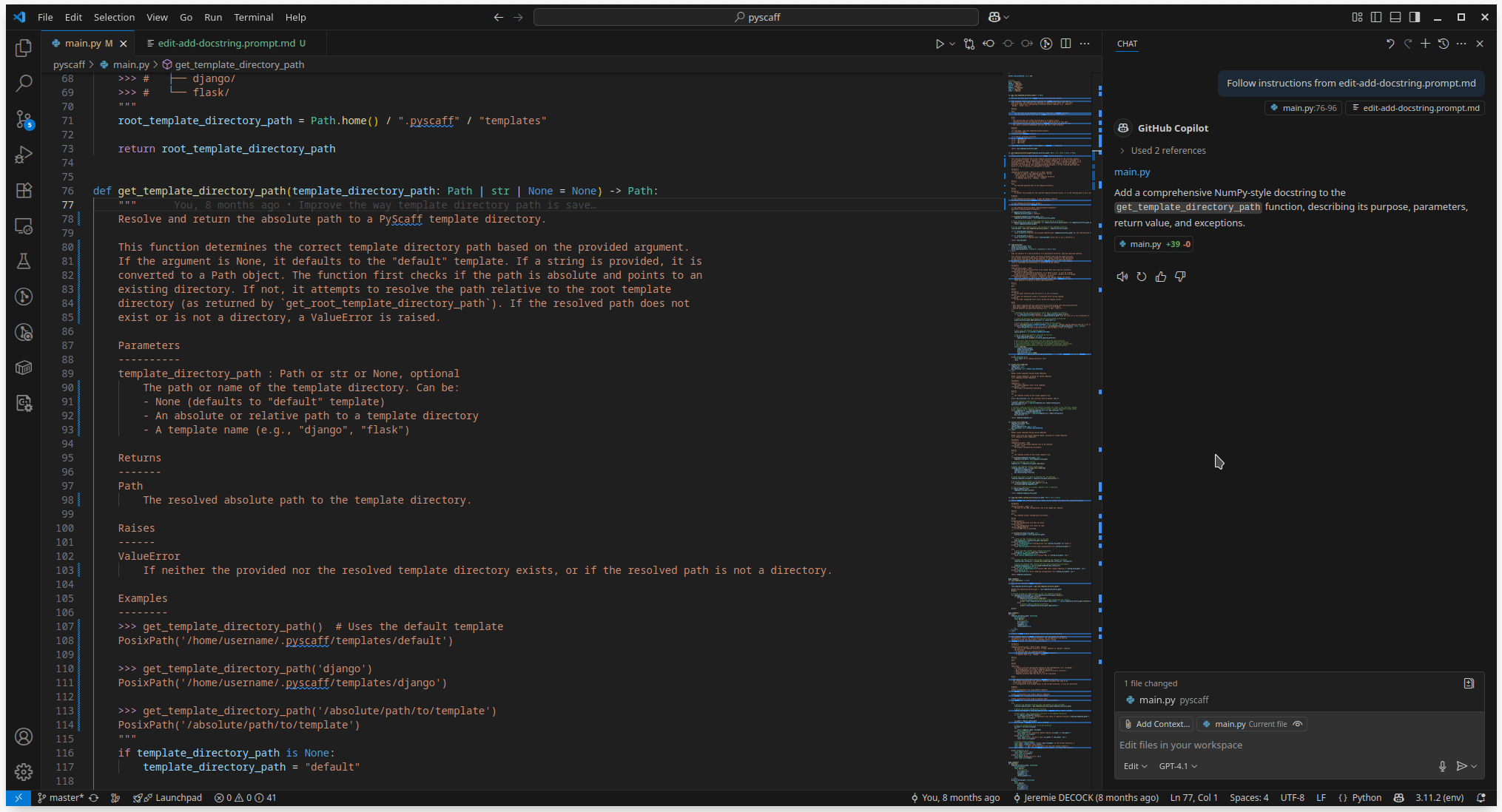Open the Explorer view in activity bar
Screen dimensions: 1502x812
[x=24, y=48]
